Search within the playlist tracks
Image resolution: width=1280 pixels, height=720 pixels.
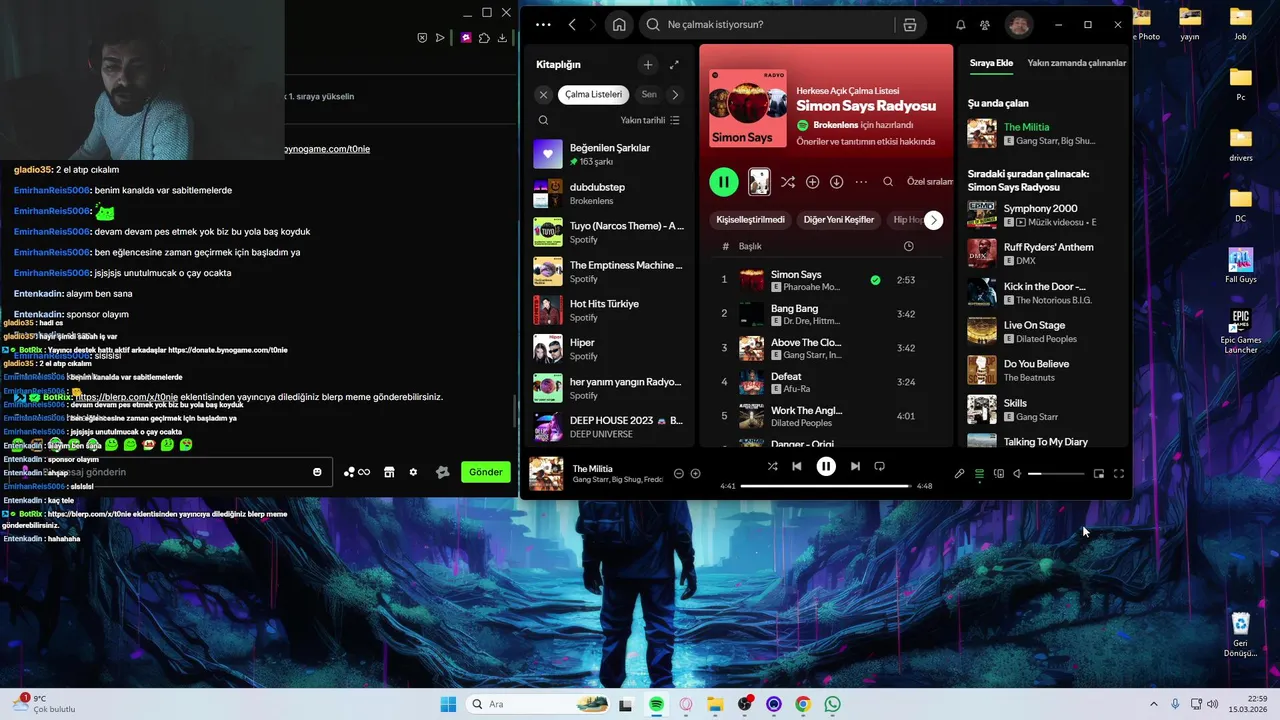[888, 182]
